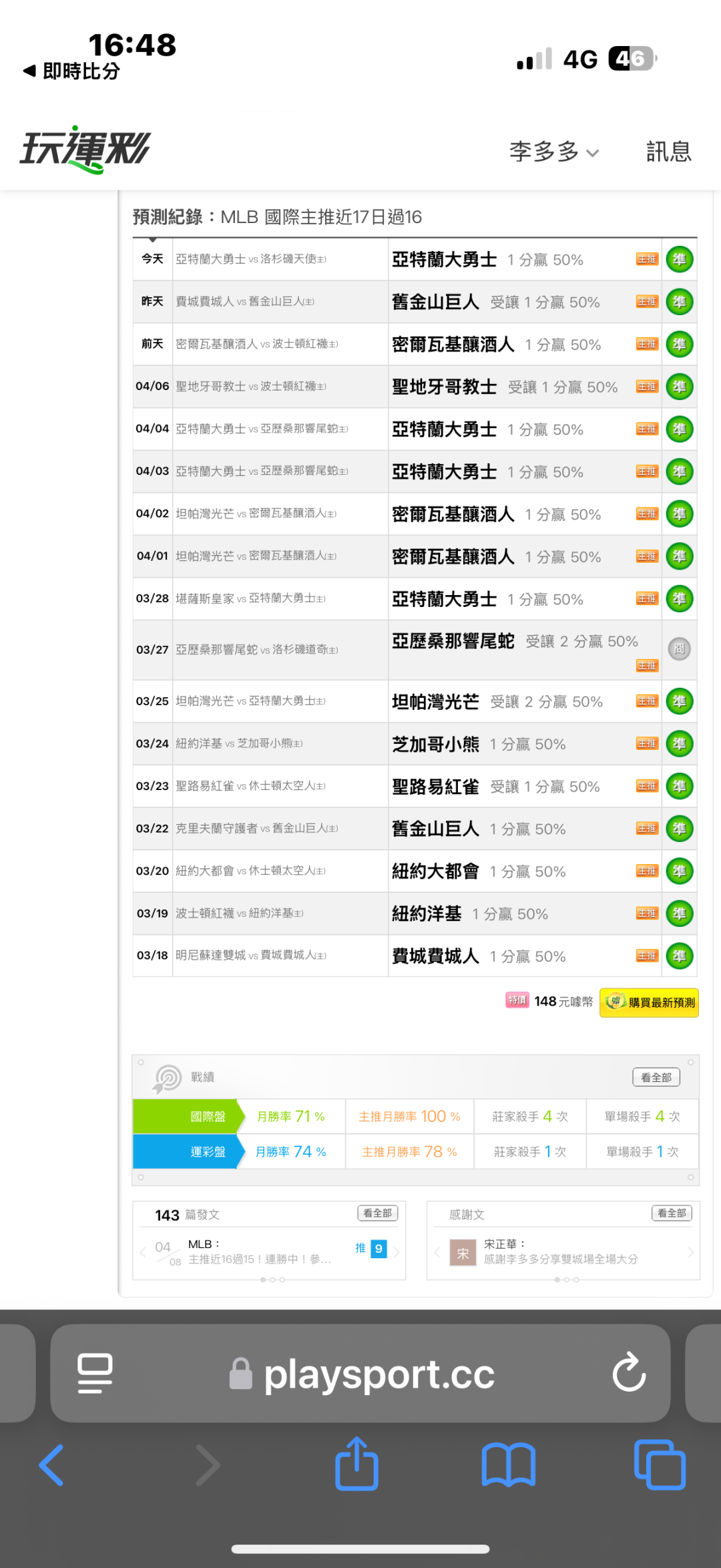The image size is (721, 1568).
Task: Click 費城費城人 vs 舊金山巨人 match
Action: coord(245,302)
